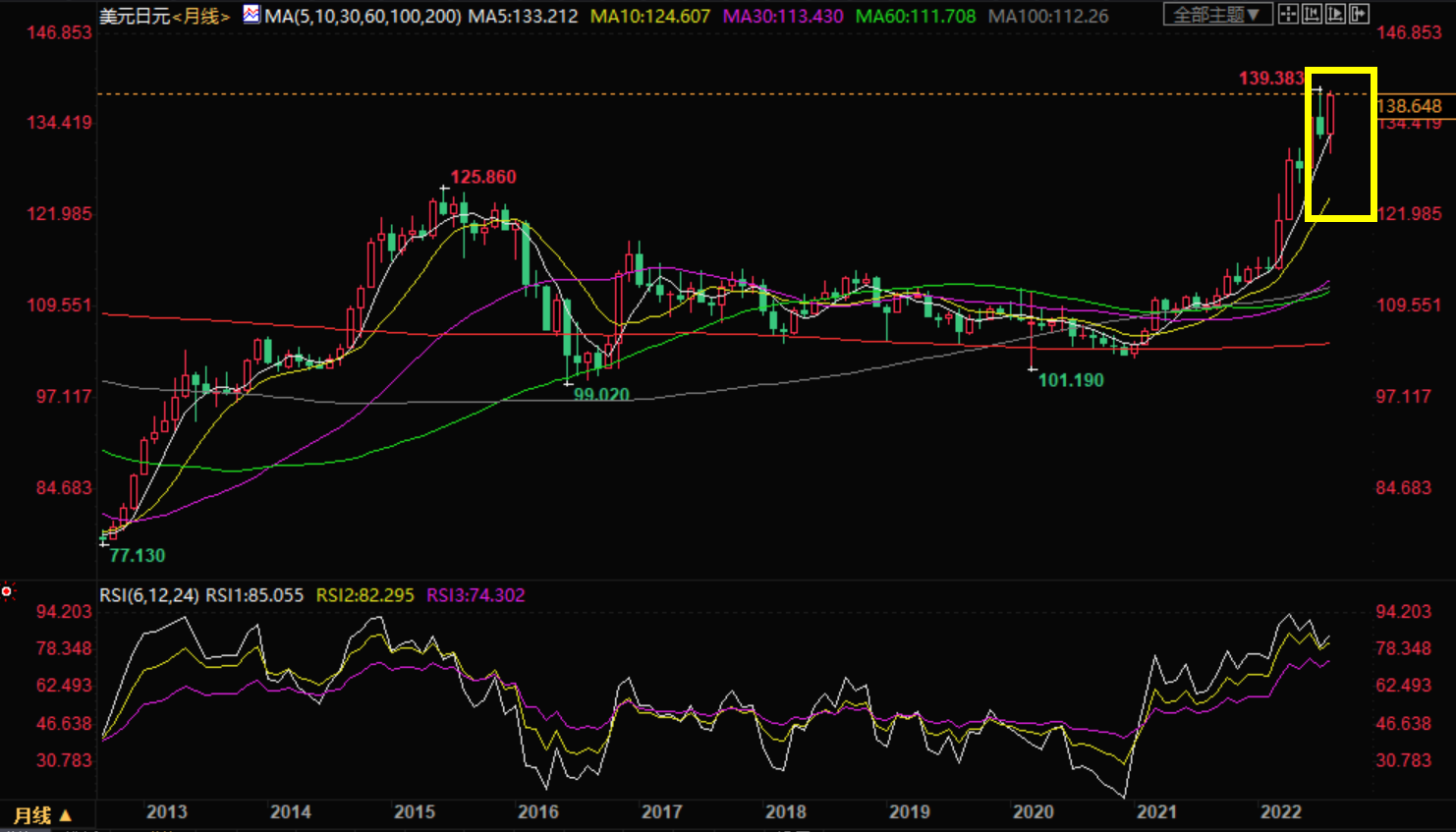Click the RSI3:74.302 magenta legend label

coord(476,595)
